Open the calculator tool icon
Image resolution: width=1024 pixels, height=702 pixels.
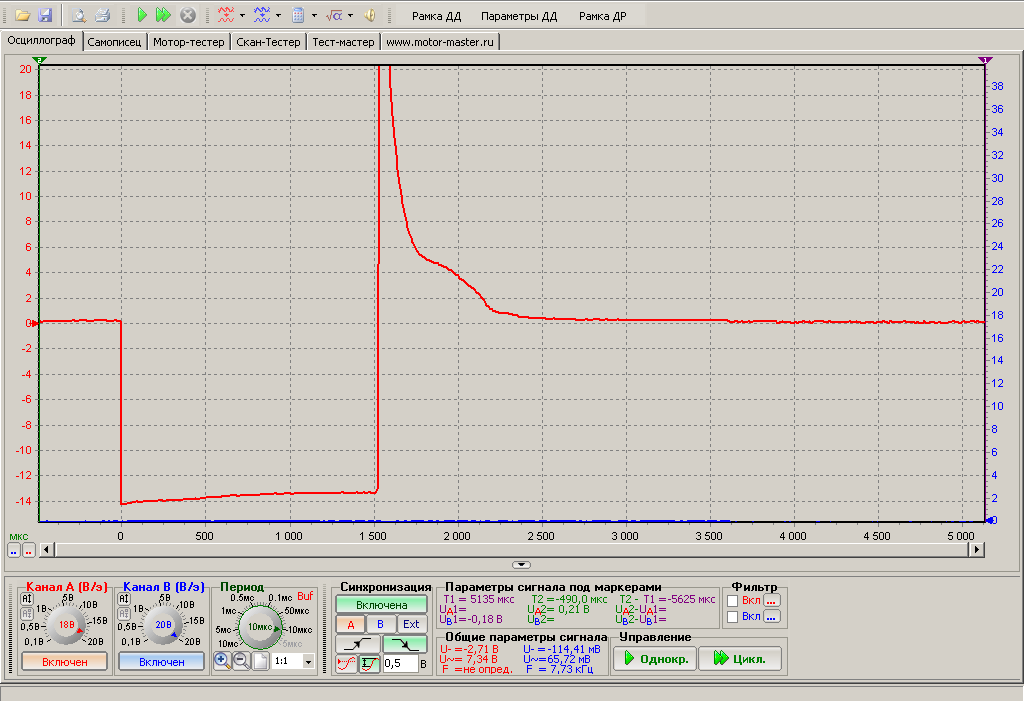coord(298,15)
